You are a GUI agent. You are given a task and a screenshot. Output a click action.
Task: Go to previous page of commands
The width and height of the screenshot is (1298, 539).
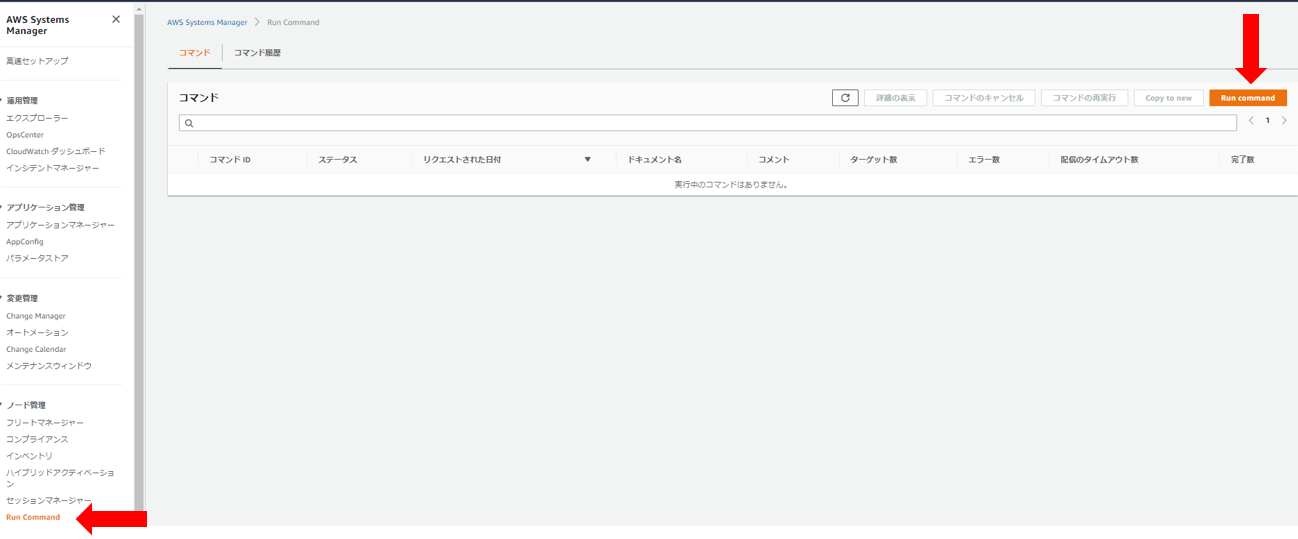pyautogui.click(x=1250, y=121)
